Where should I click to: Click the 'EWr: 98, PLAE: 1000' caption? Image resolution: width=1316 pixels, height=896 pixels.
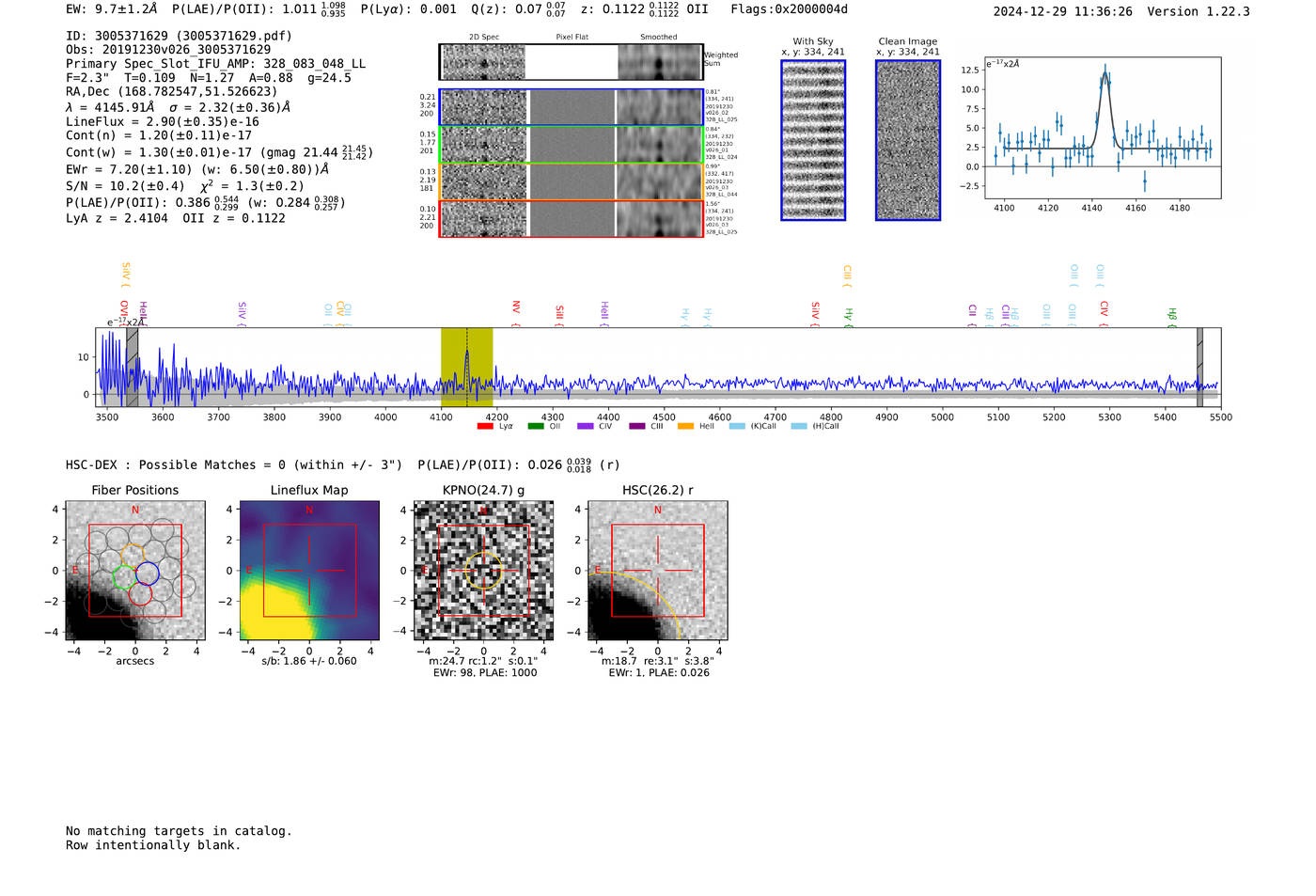click(485, 673)
